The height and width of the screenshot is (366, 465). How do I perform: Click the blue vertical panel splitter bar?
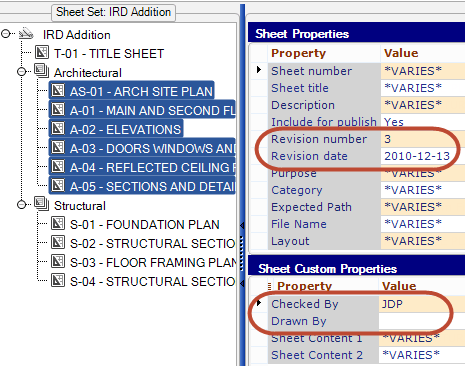coord(242,185)
